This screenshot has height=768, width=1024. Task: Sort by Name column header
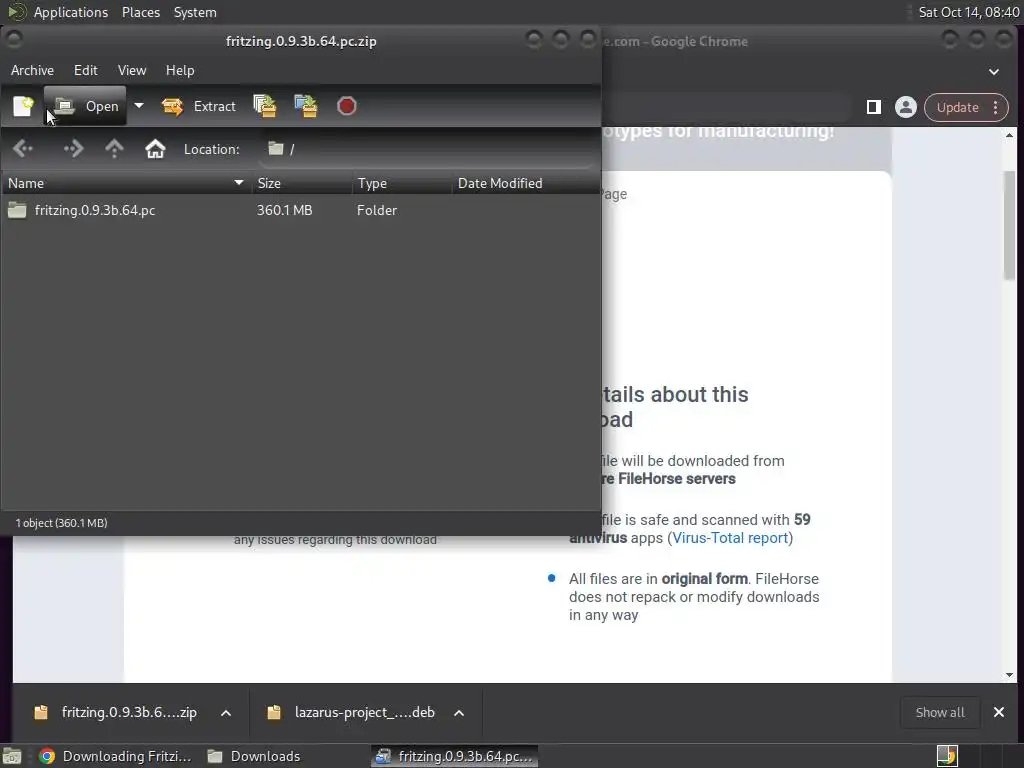tap(125, 184)
